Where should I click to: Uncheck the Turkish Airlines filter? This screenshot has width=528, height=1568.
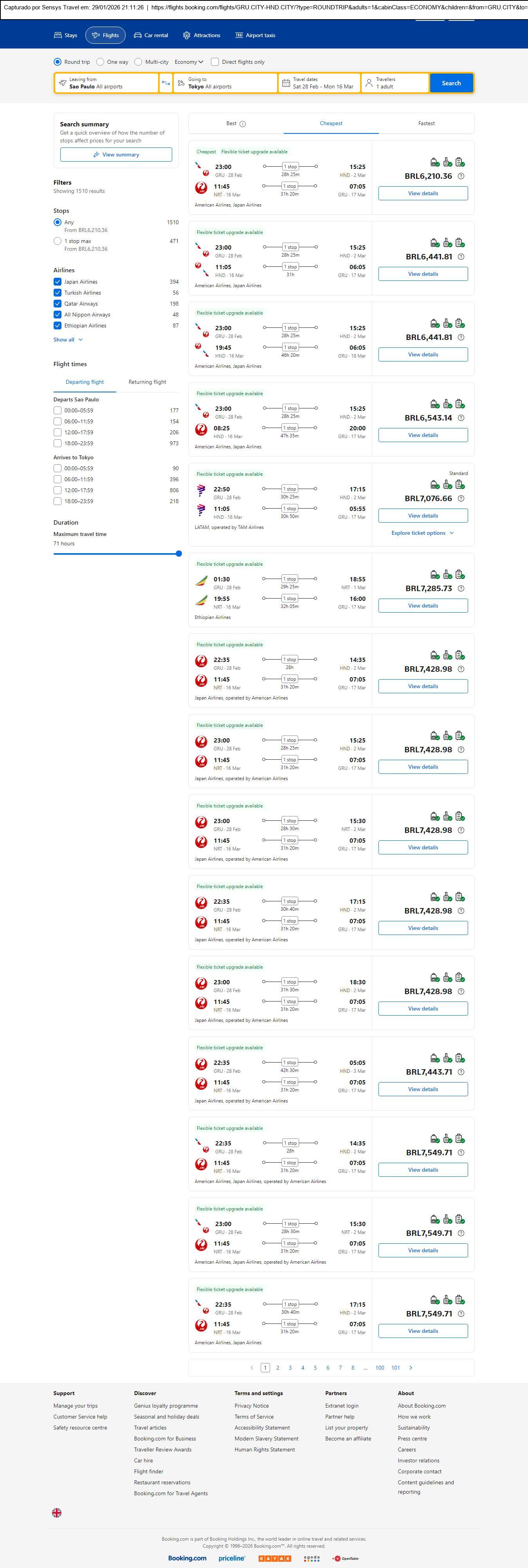pos(57,293)
